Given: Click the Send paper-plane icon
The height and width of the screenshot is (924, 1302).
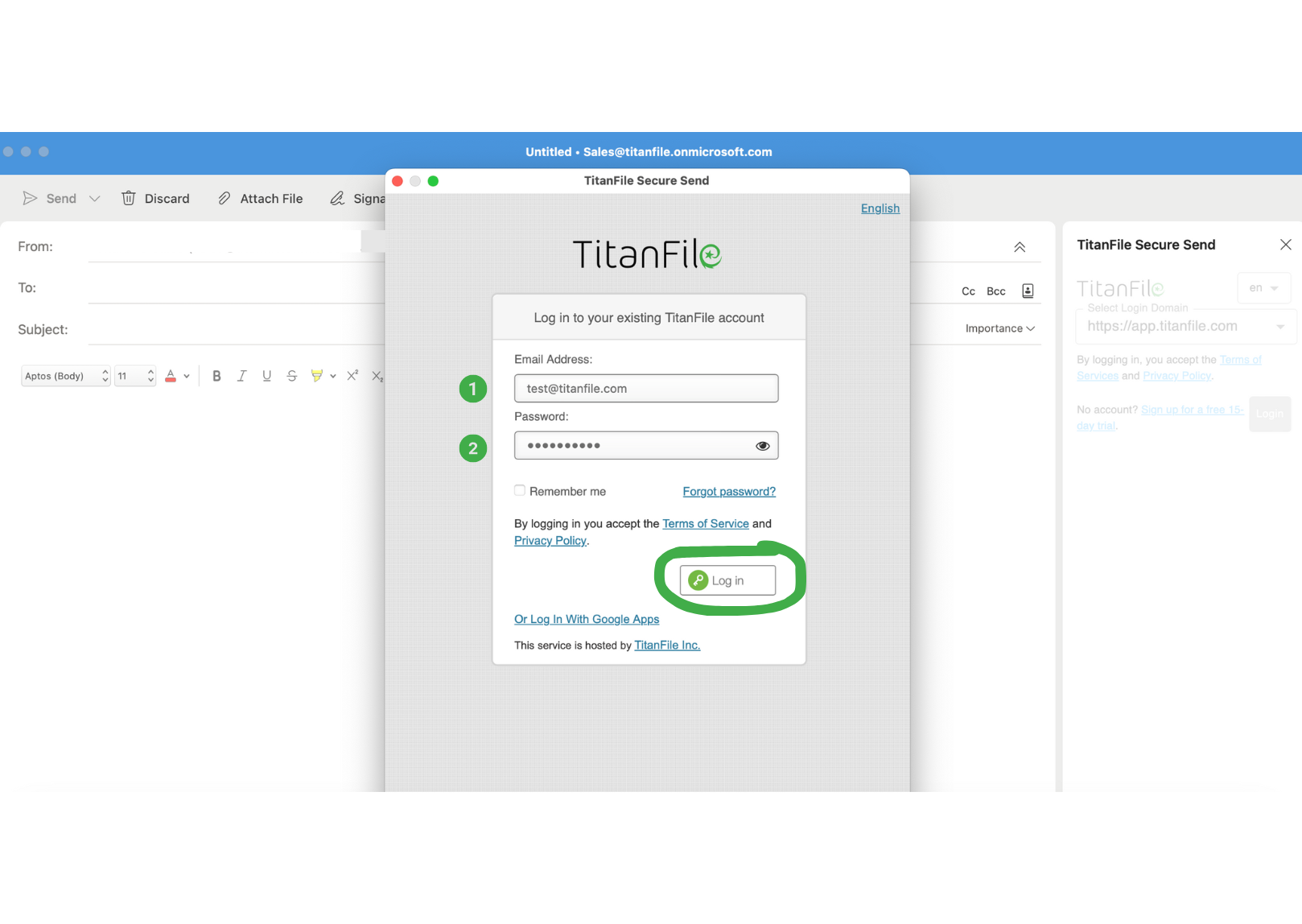Looking at the screenshot, I should click(x=30, y=198).
